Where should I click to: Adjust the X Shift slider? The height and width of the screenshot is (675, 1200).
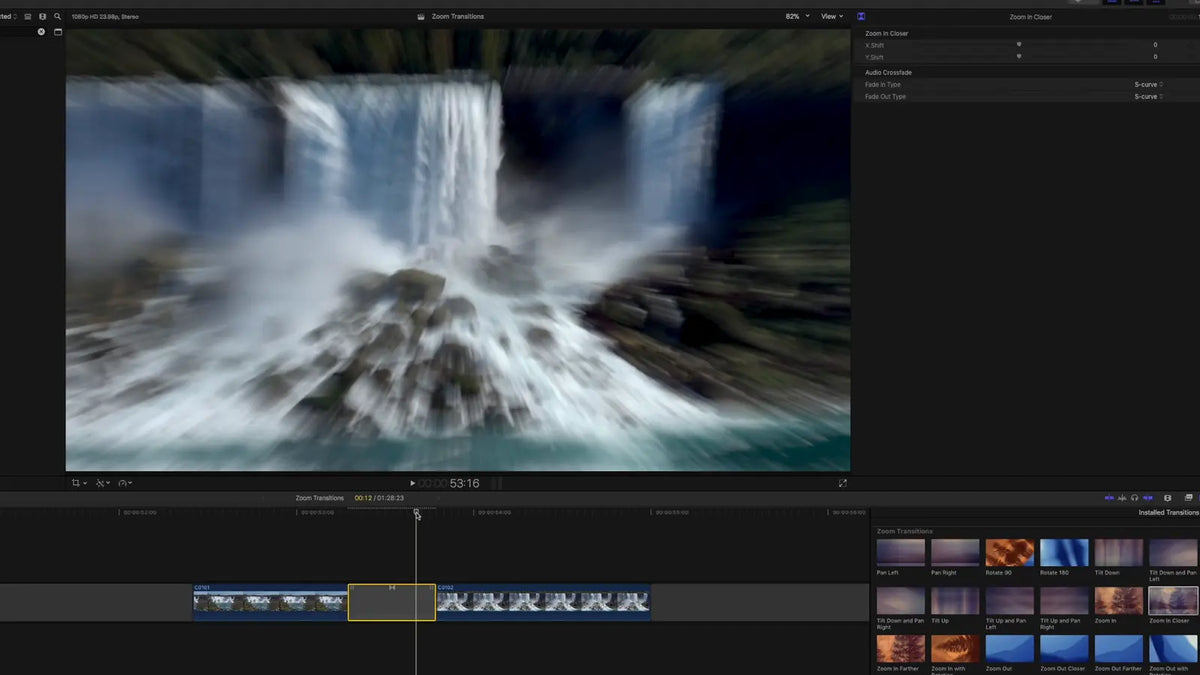(x=1018, y=45)
